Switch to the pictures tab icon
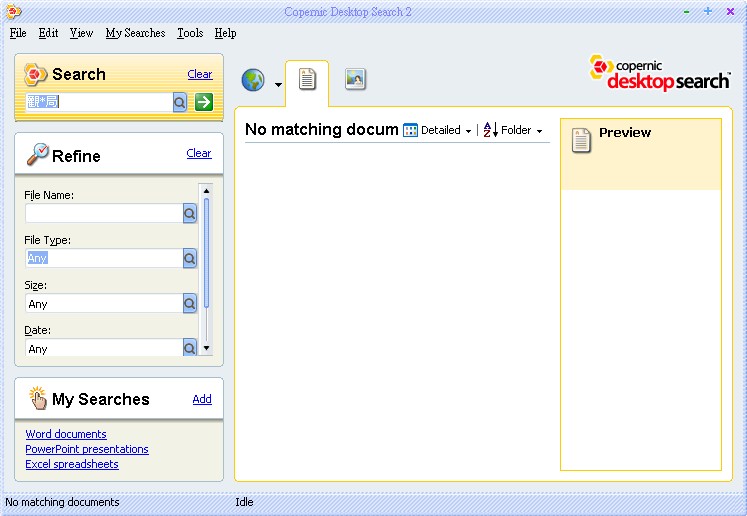 [x=355, y=79]
